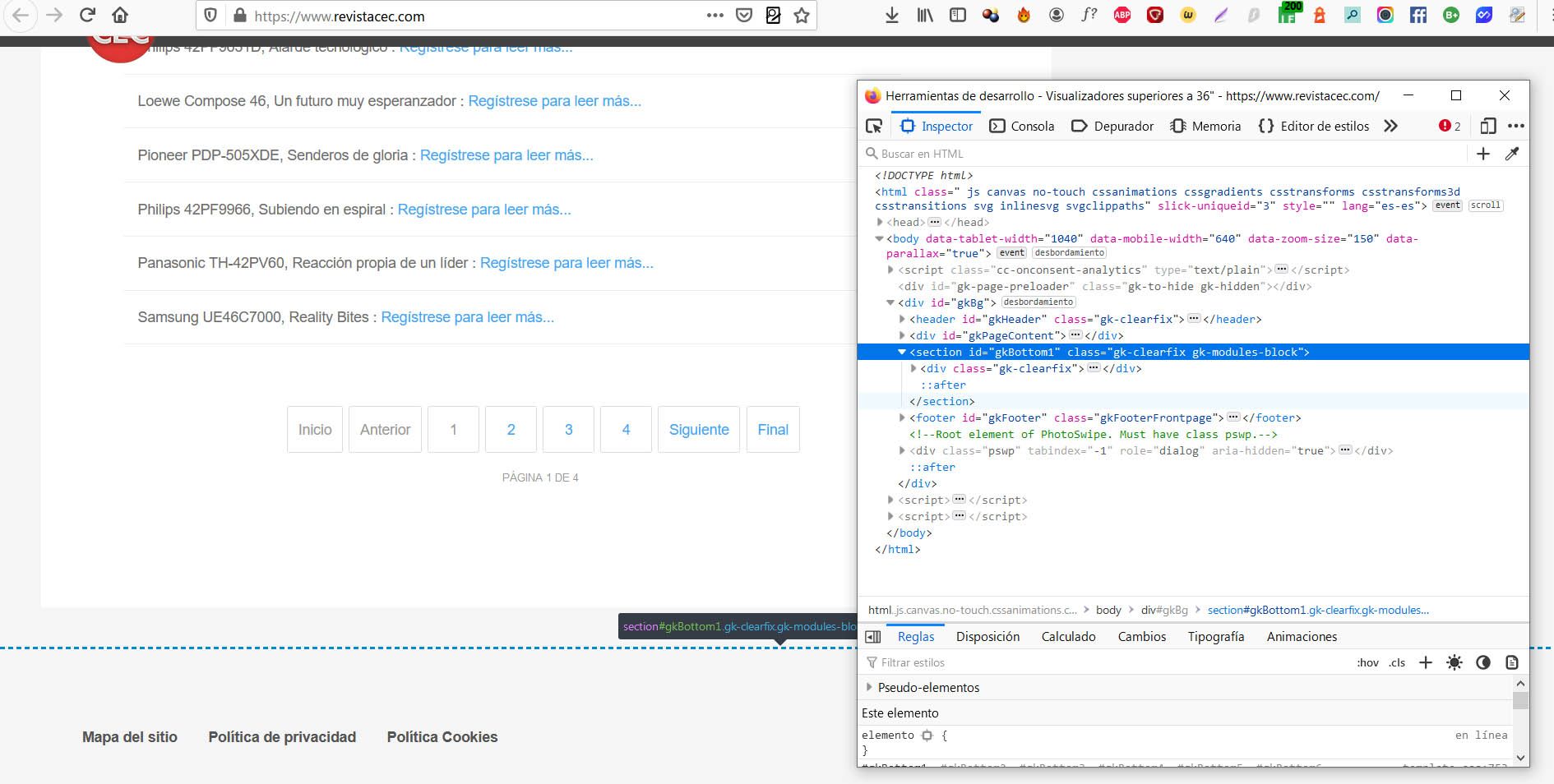1554x784 pixels.
Task: Open the page actions three-dots menu in address bar
Action: (715, 16)
